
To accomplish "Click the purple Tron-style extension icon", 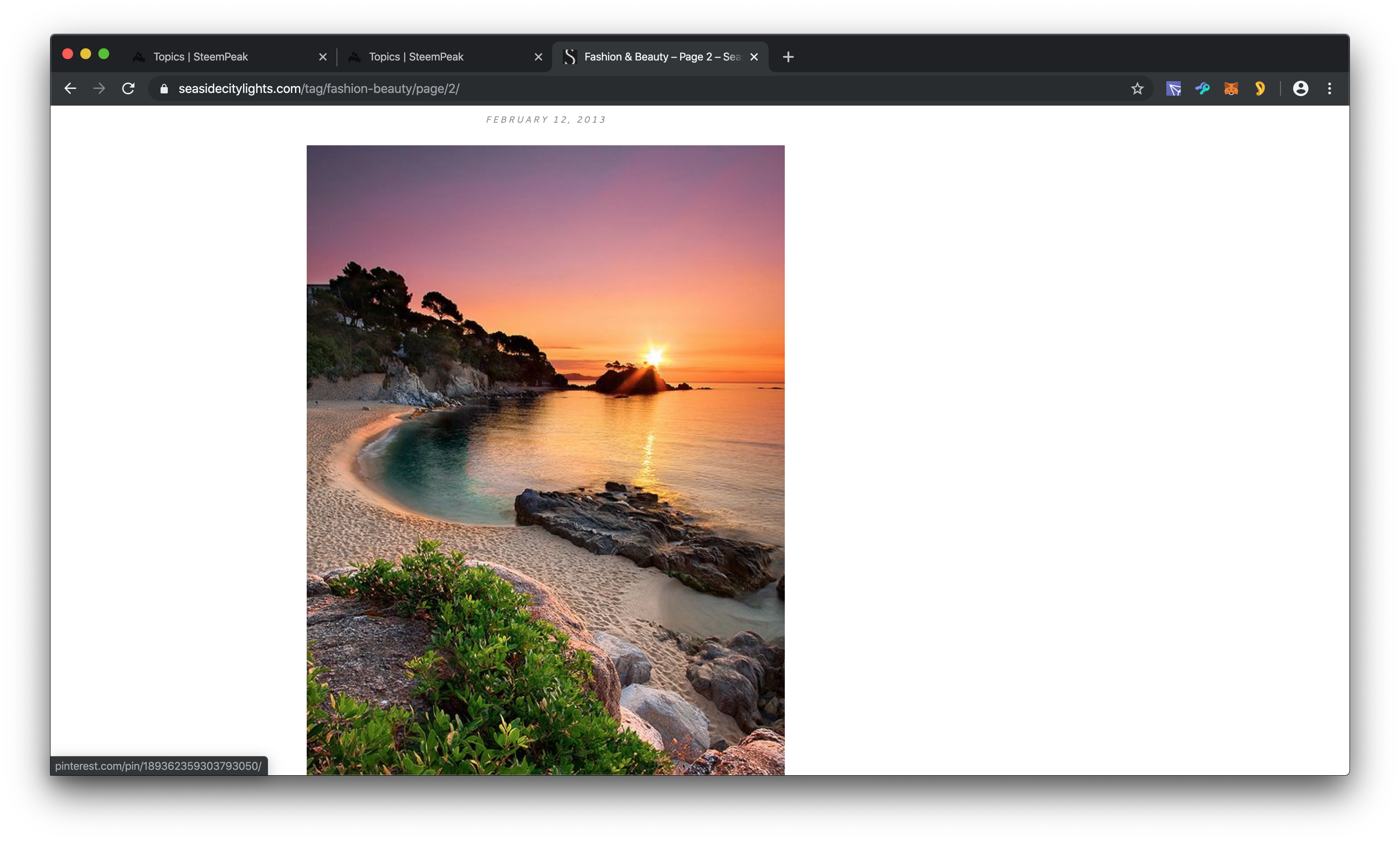I will [x=1173, y=88].
